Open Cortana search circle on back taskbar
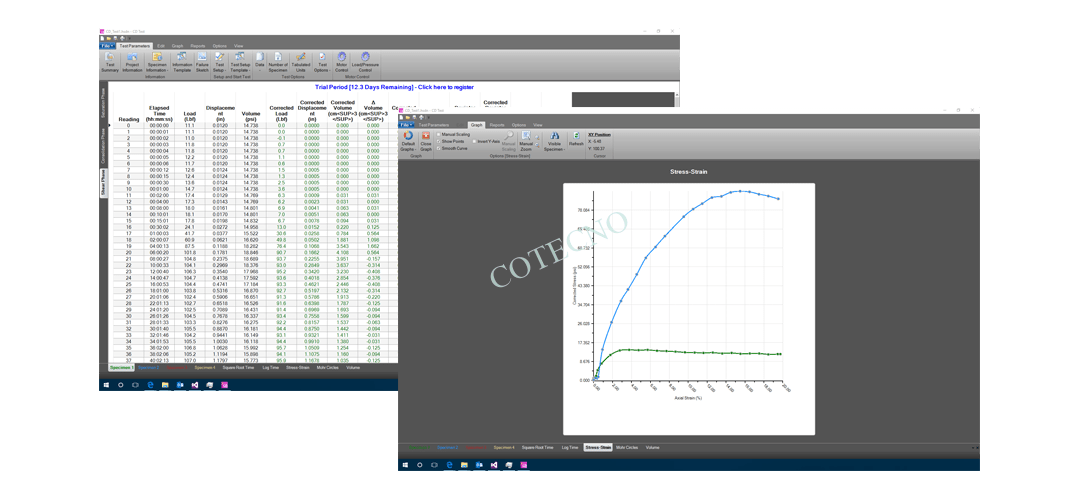This screenshot has height=500, width=1080. [x=121, y=386]
